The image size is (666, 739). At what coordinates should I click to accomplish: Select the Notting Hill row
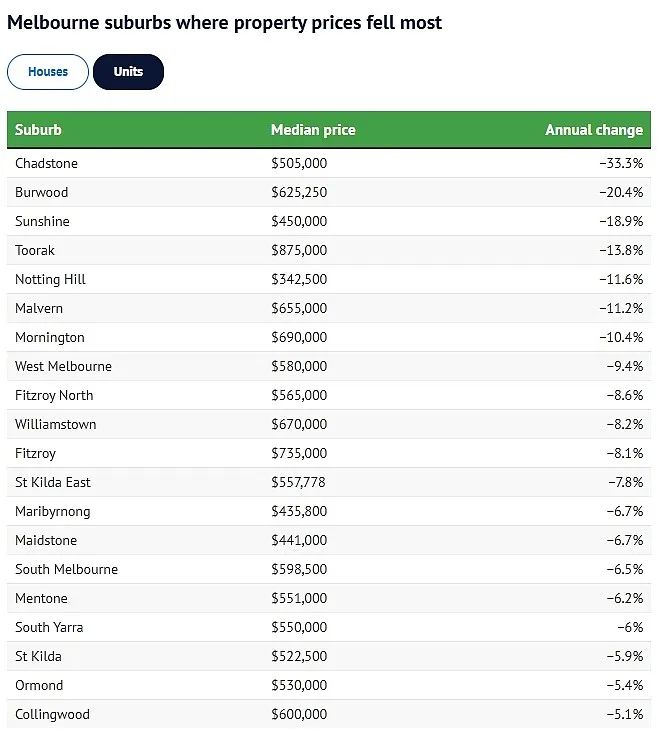pyautogui.click(x=50, y=279)
